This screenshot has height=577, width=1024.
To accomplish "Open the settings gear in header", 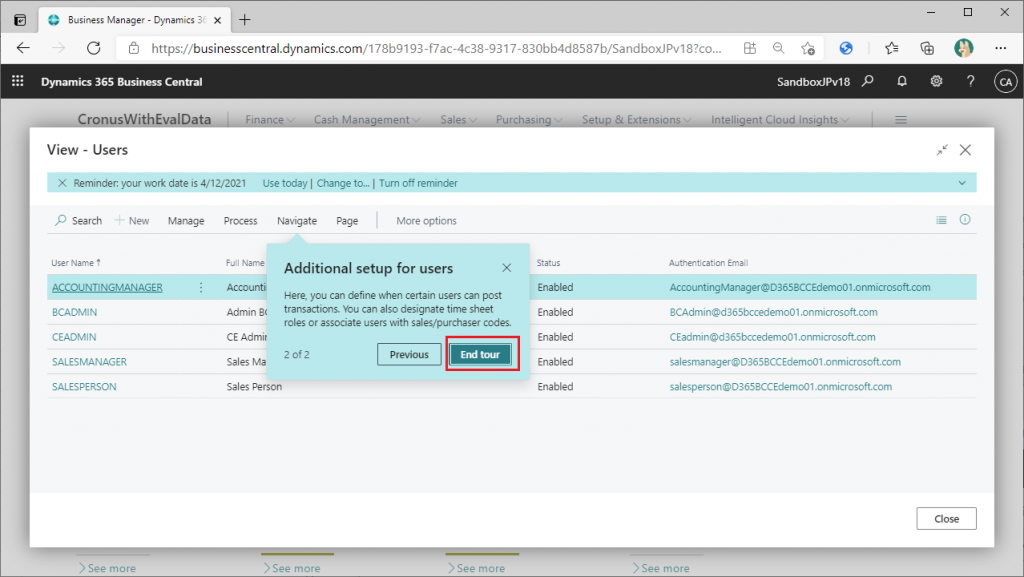I will coord(936,81).
